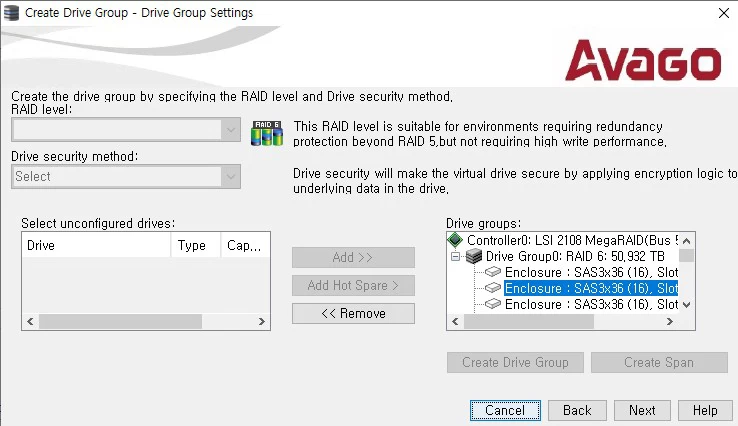Click the Add >> button
The width and height of the screenshot is (738, 426).
(x=353, y=257)
